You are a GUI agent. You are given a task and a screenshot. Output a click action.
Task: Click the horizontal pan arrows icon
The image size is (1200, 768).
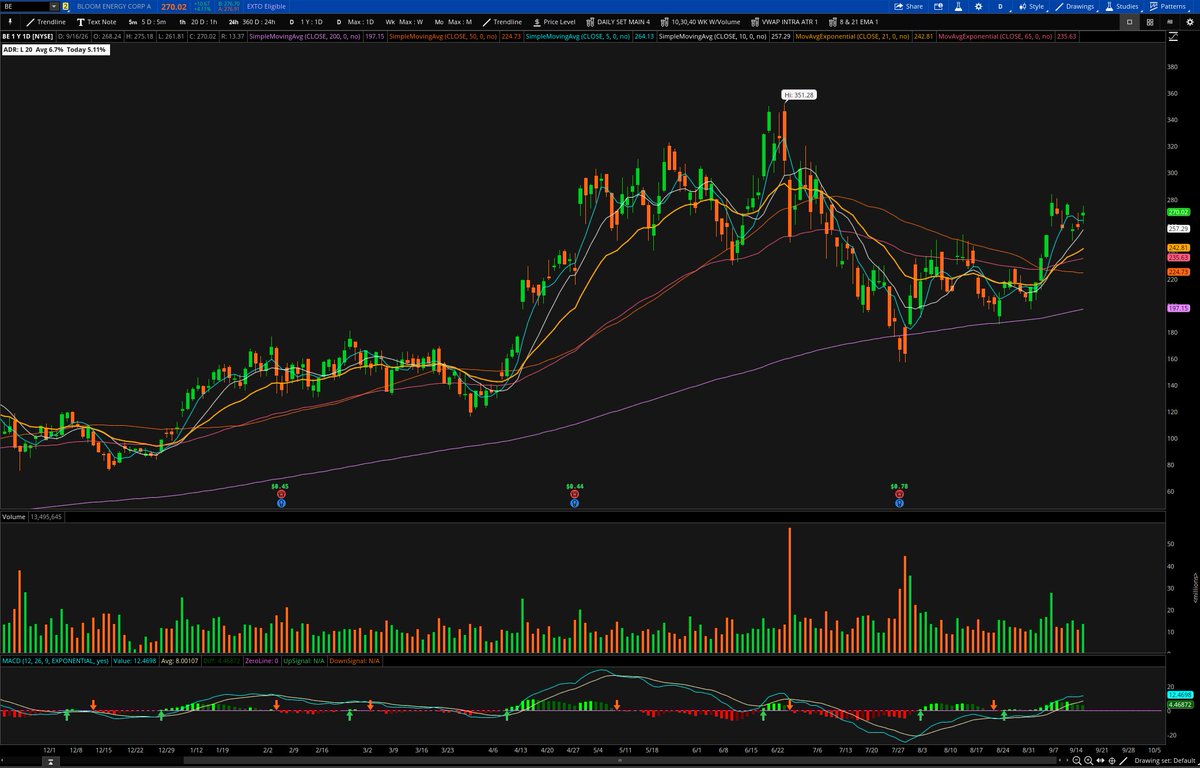coord(1100,761)
